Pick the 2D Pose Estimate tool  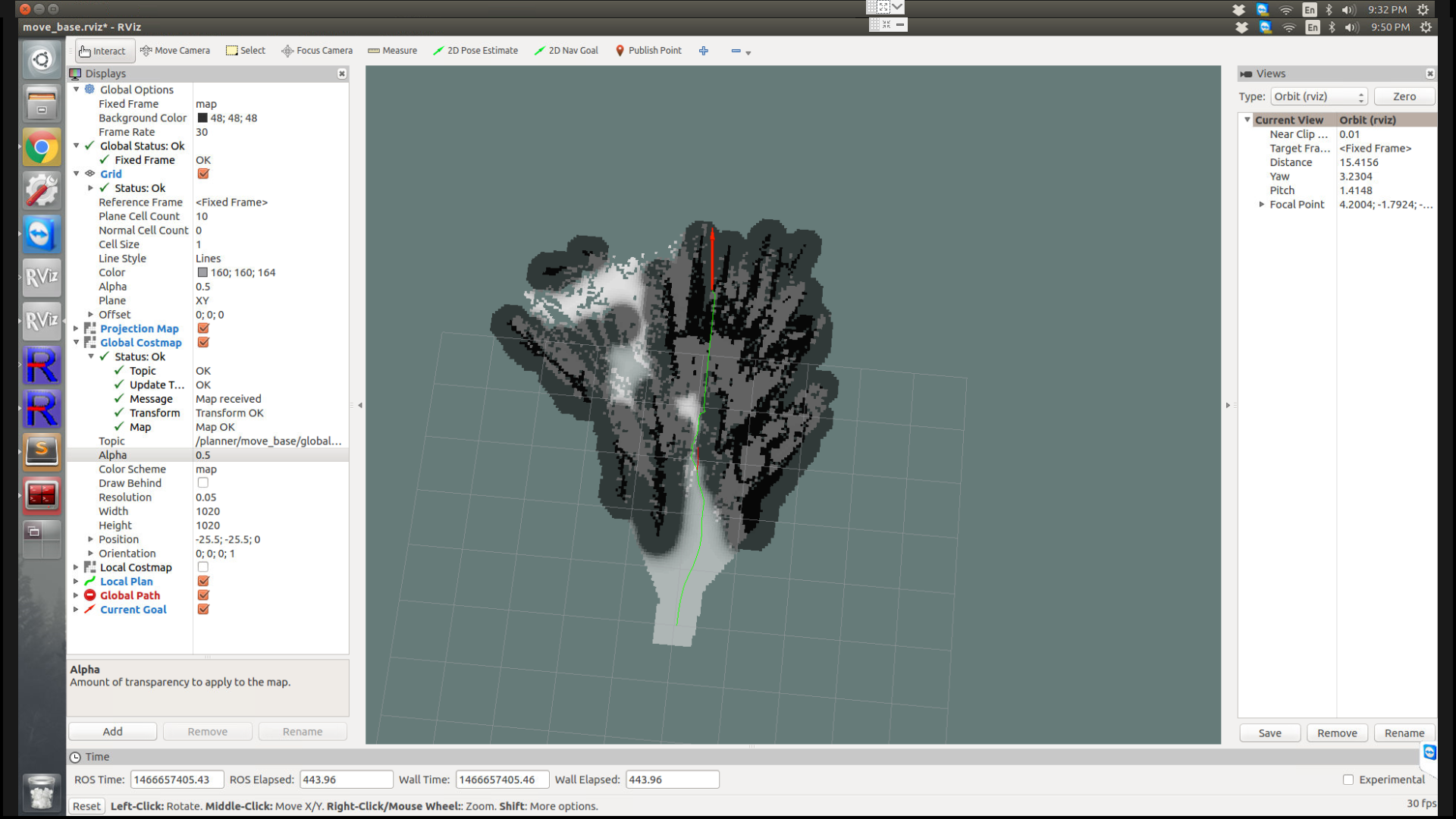(475, 51)
